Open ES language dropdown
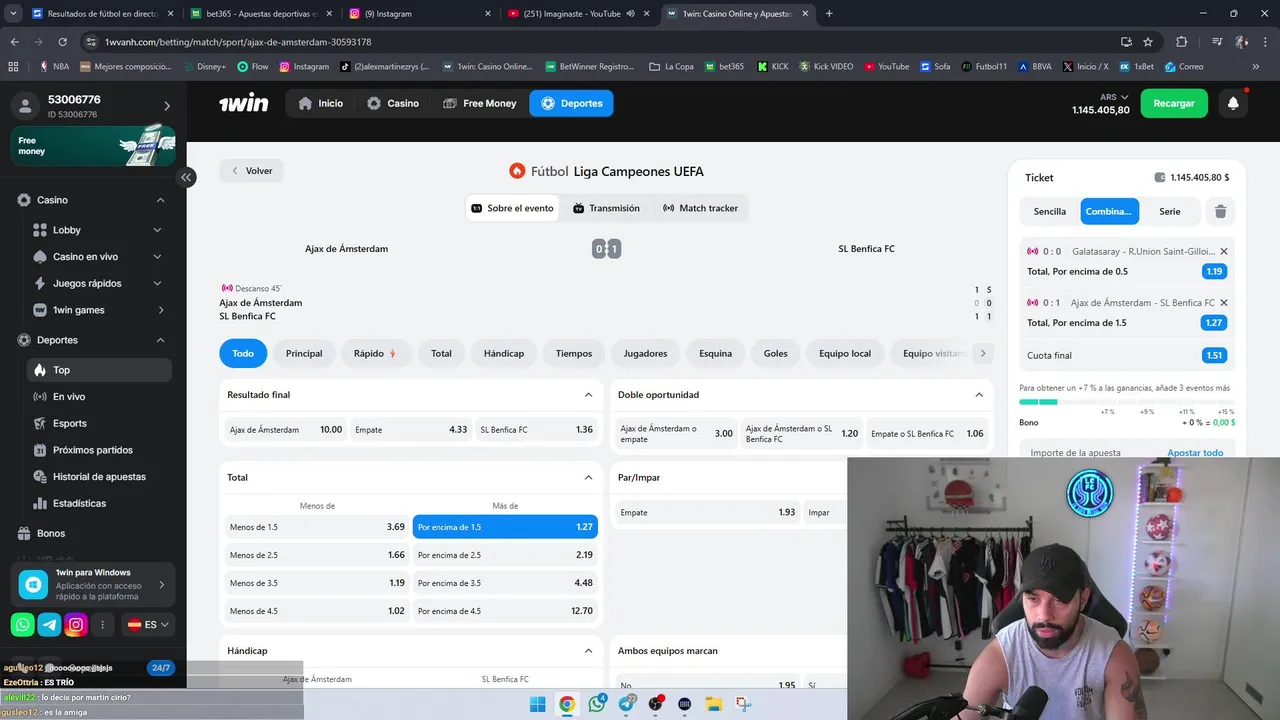Viewport: 1280px width, 720px height. (x=148, y=625)
